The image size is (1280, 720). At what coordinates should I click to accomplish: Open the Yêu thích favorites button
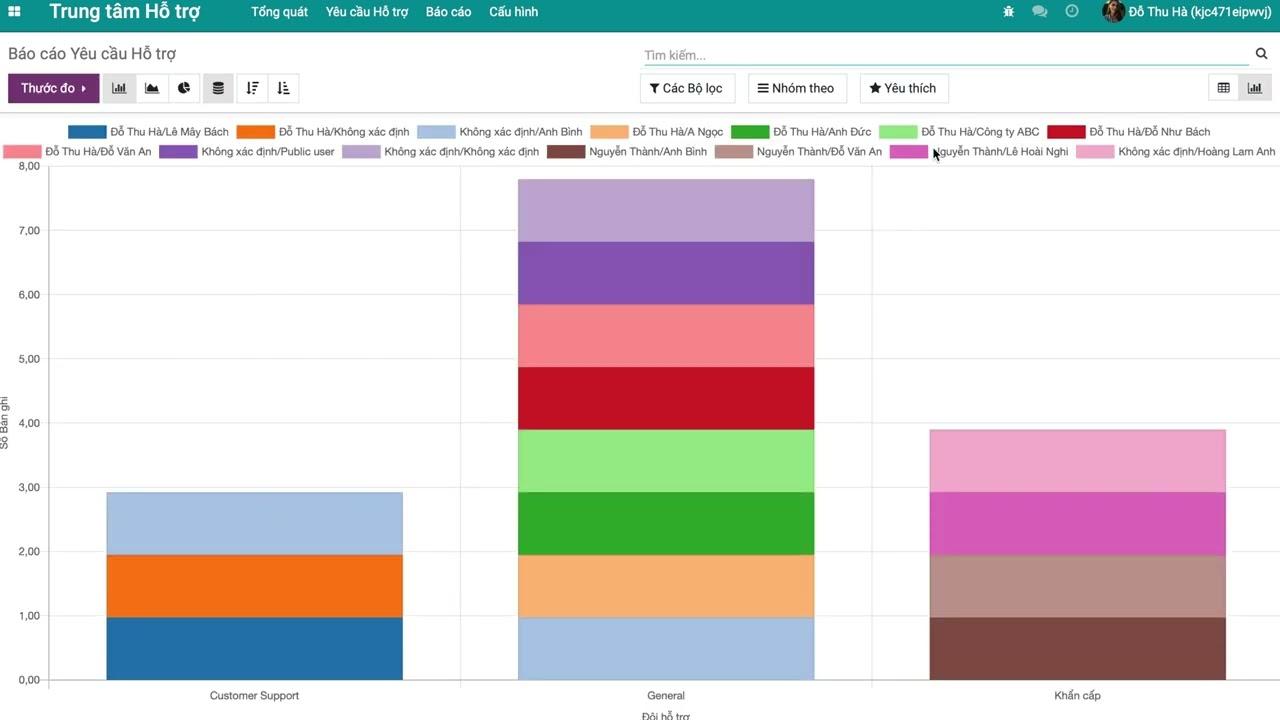coord(904,88)
